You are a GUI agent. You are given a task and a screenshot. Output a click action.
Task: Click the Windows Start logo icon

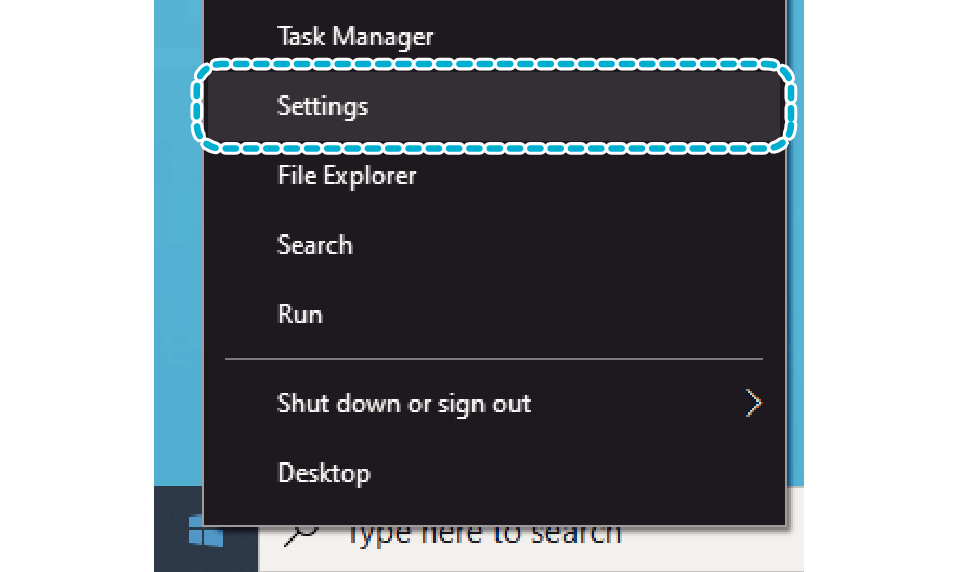[205, 532]
